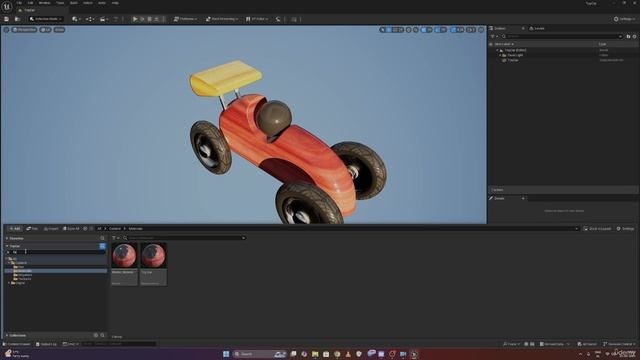Click the Unreal Engine logo icon
This screenshot has height=360, width=640.
[x=7, y=7]
